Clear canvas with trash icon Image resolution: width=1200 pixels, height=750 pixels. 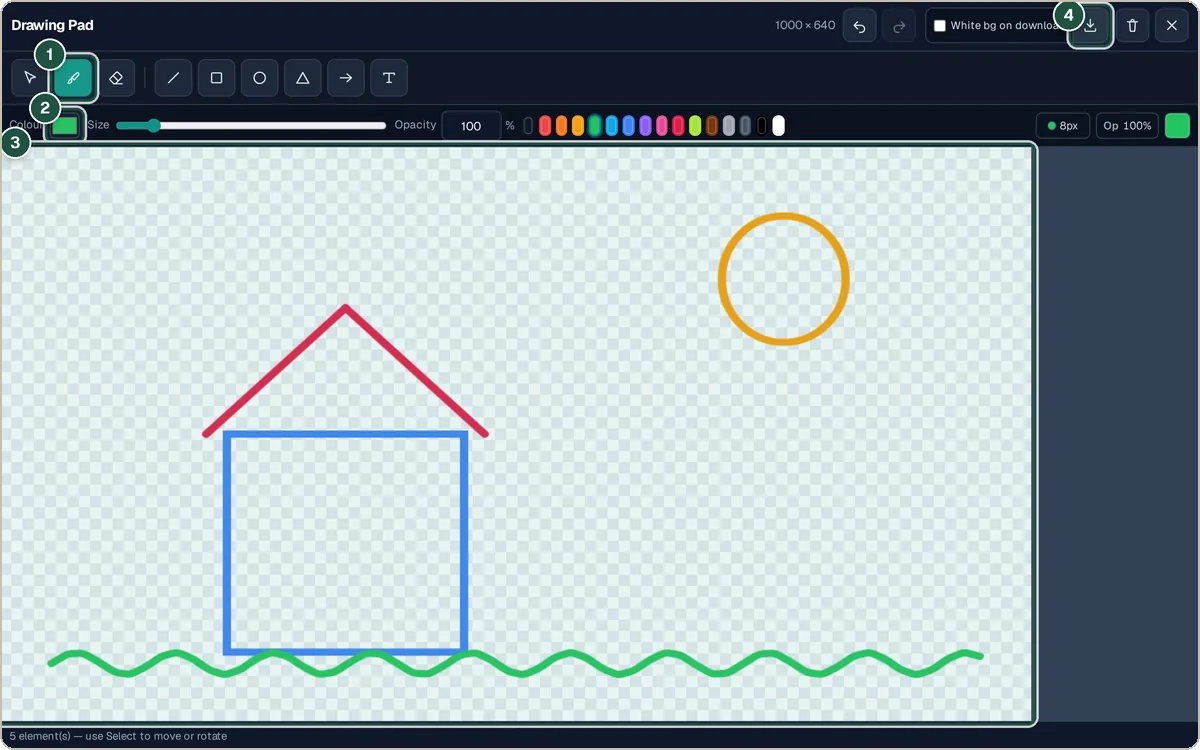[x=1132, y=26]
